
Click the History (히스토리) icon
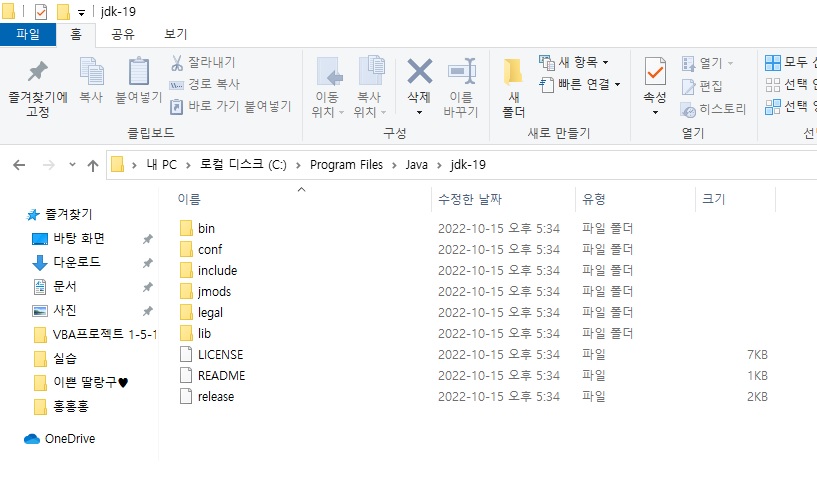point(688,110)
